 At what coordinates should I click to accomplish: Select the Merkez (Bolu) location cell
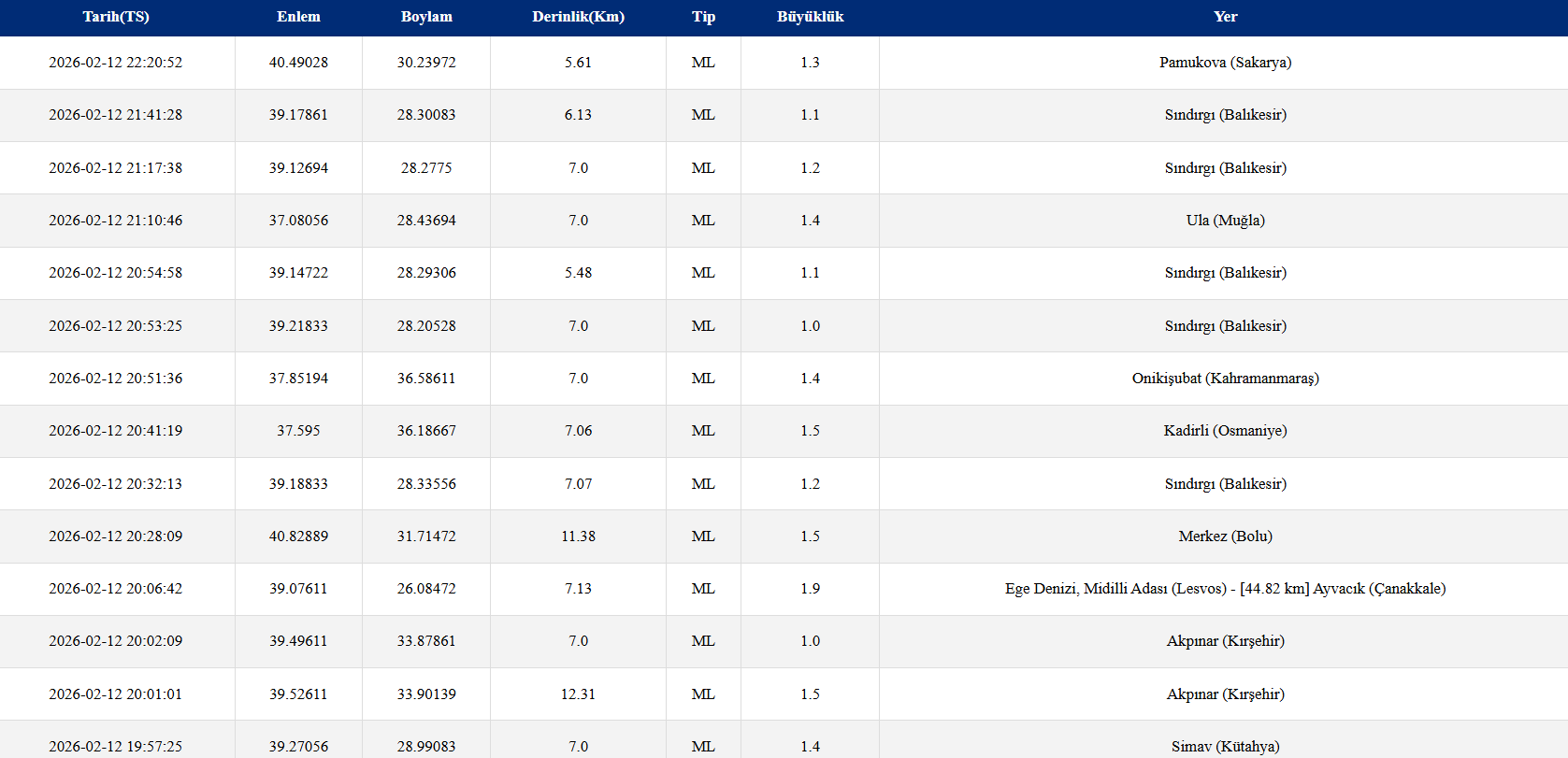(1225, 536)
